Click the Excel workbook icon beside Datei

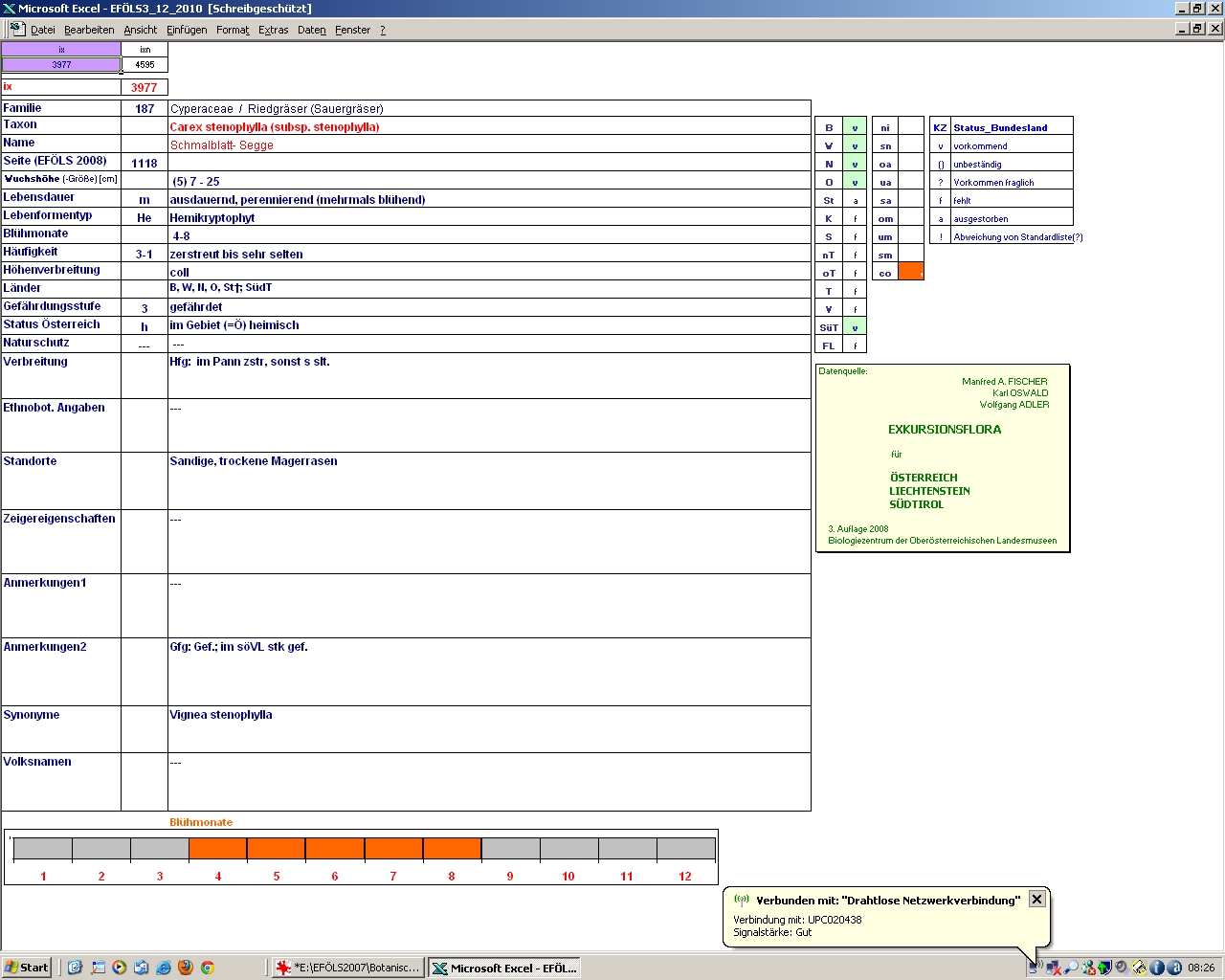tap(17, 29)
